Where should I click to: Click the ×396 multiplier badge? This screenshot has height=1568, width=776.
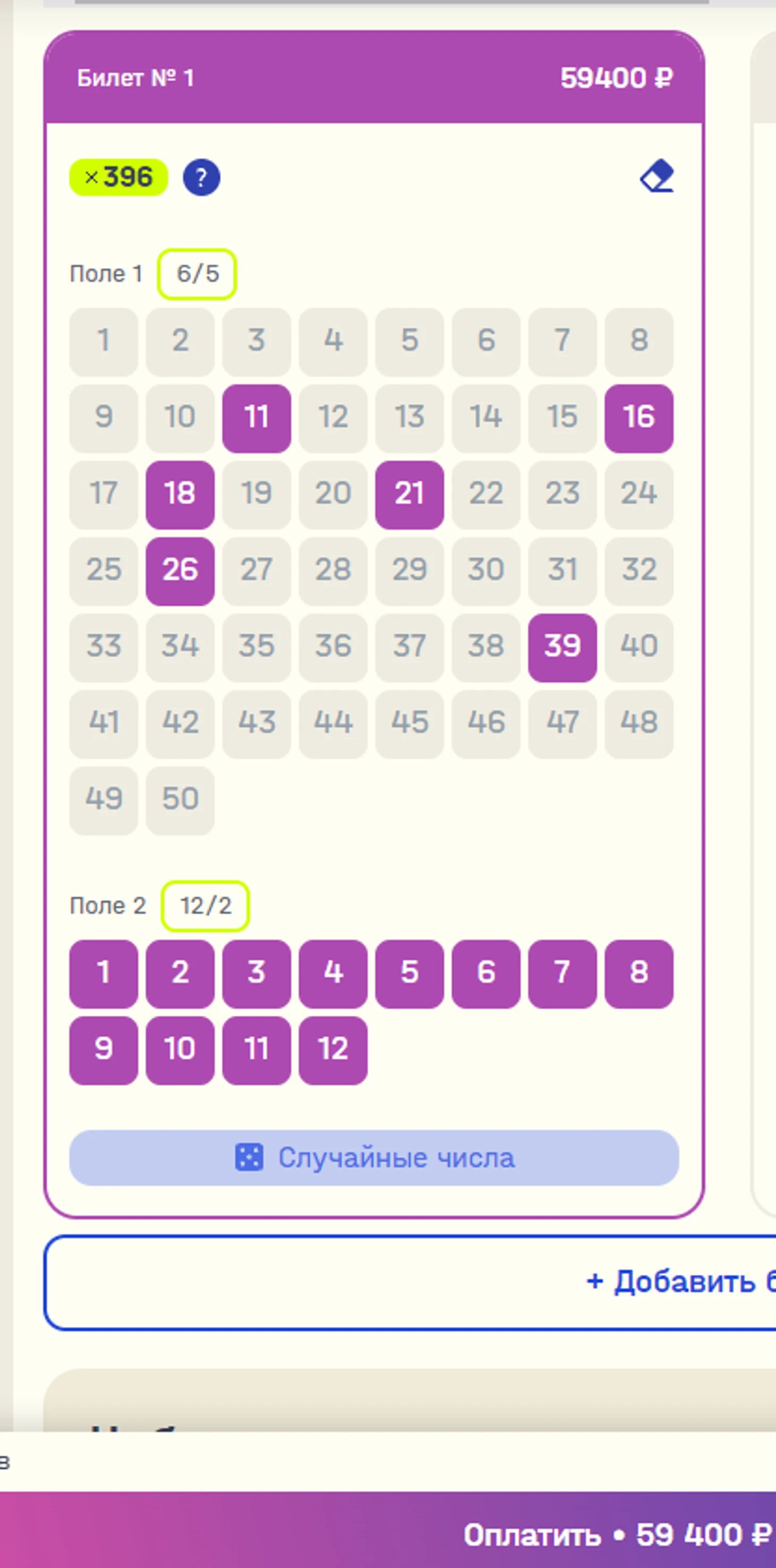pyautogui.click(x=119, y=177)
